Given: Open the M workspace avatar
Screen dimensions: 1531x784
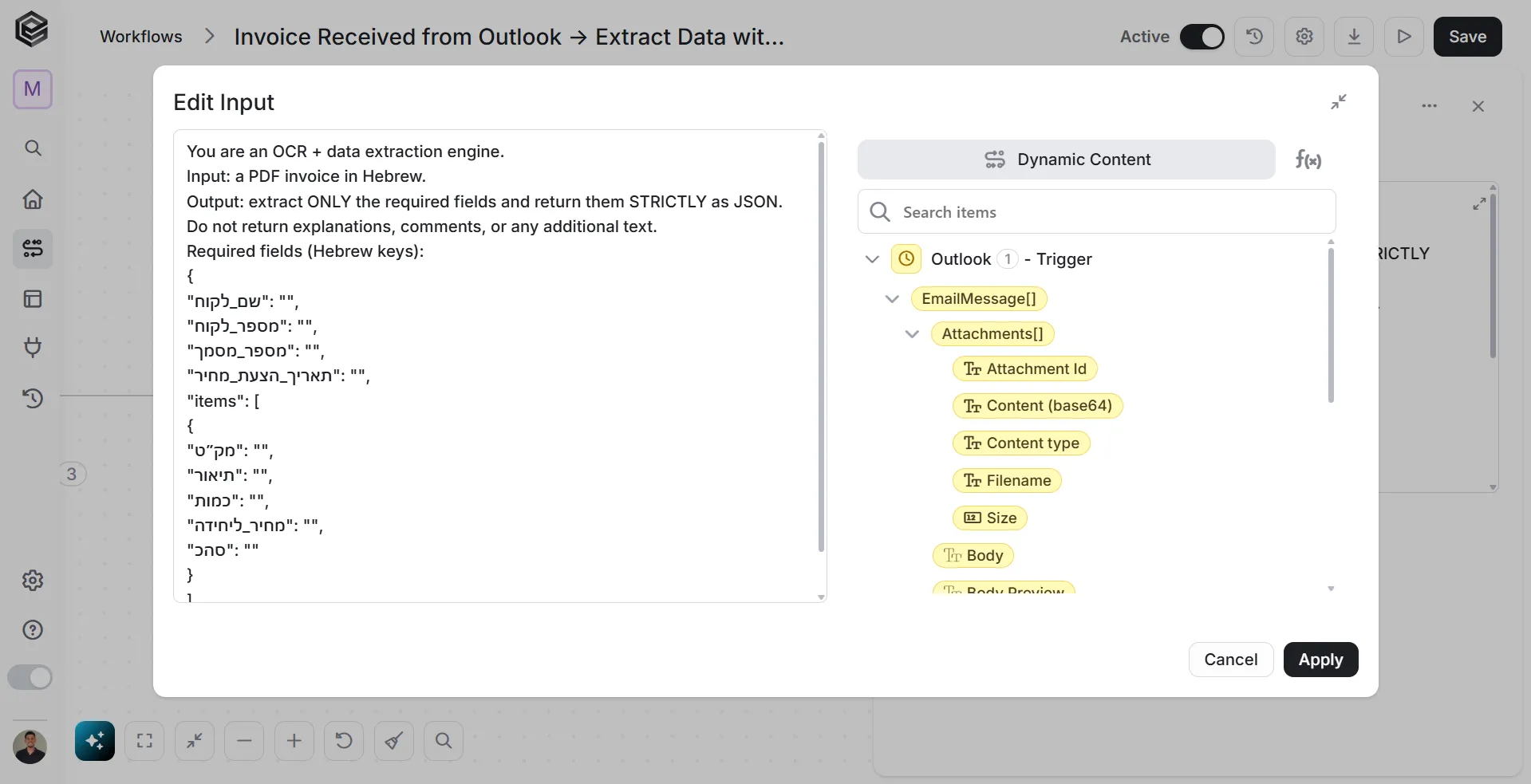Looking at the screenshot, I should point(33,89).
